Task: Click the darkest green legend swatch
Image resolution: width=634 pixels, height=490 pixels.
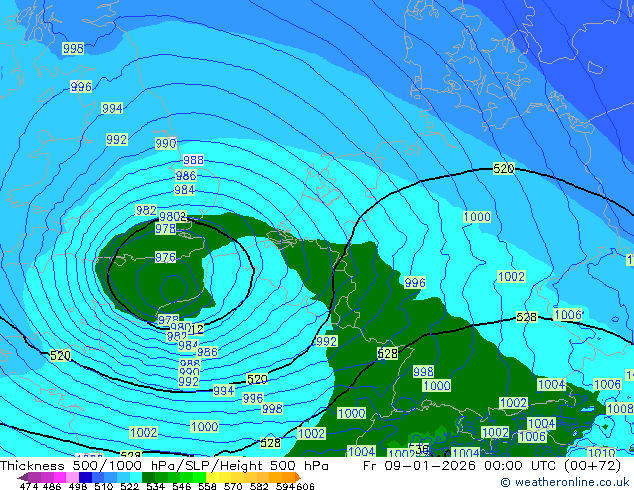Action: pos(148,477)
